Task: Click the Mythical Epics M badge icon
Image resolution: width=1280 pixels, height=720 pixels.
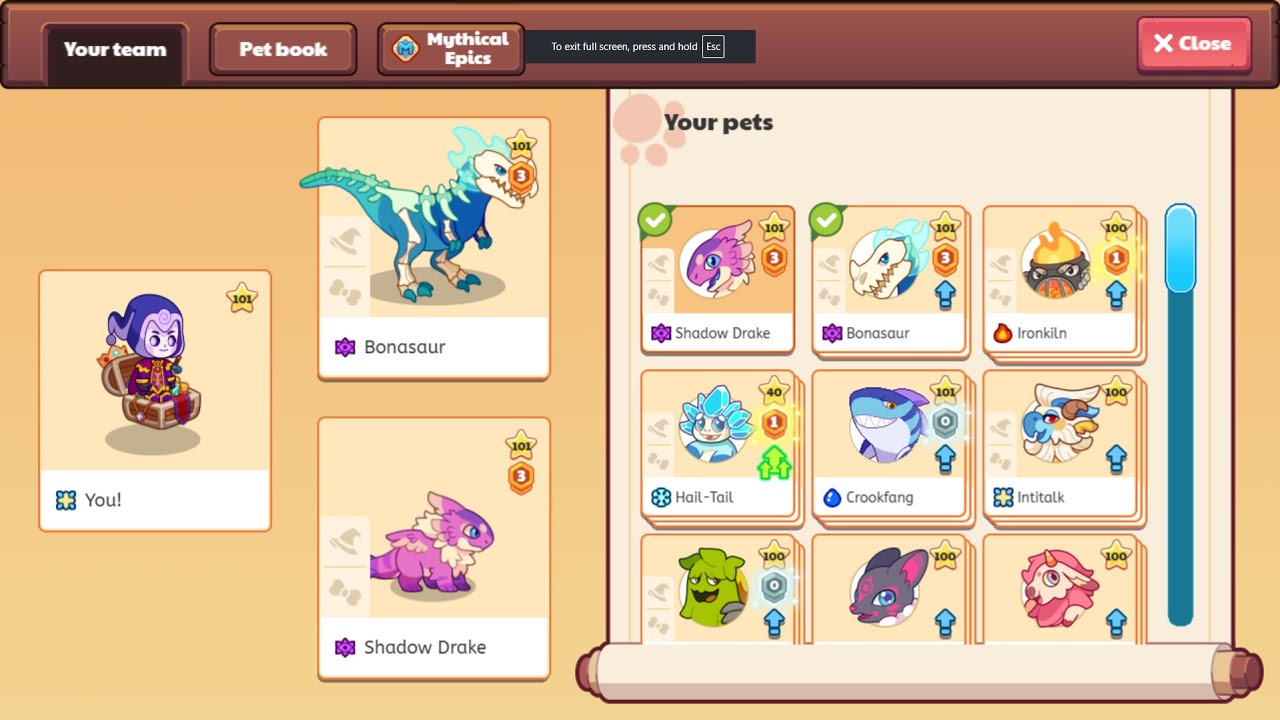Action: (x=405, y=48)
